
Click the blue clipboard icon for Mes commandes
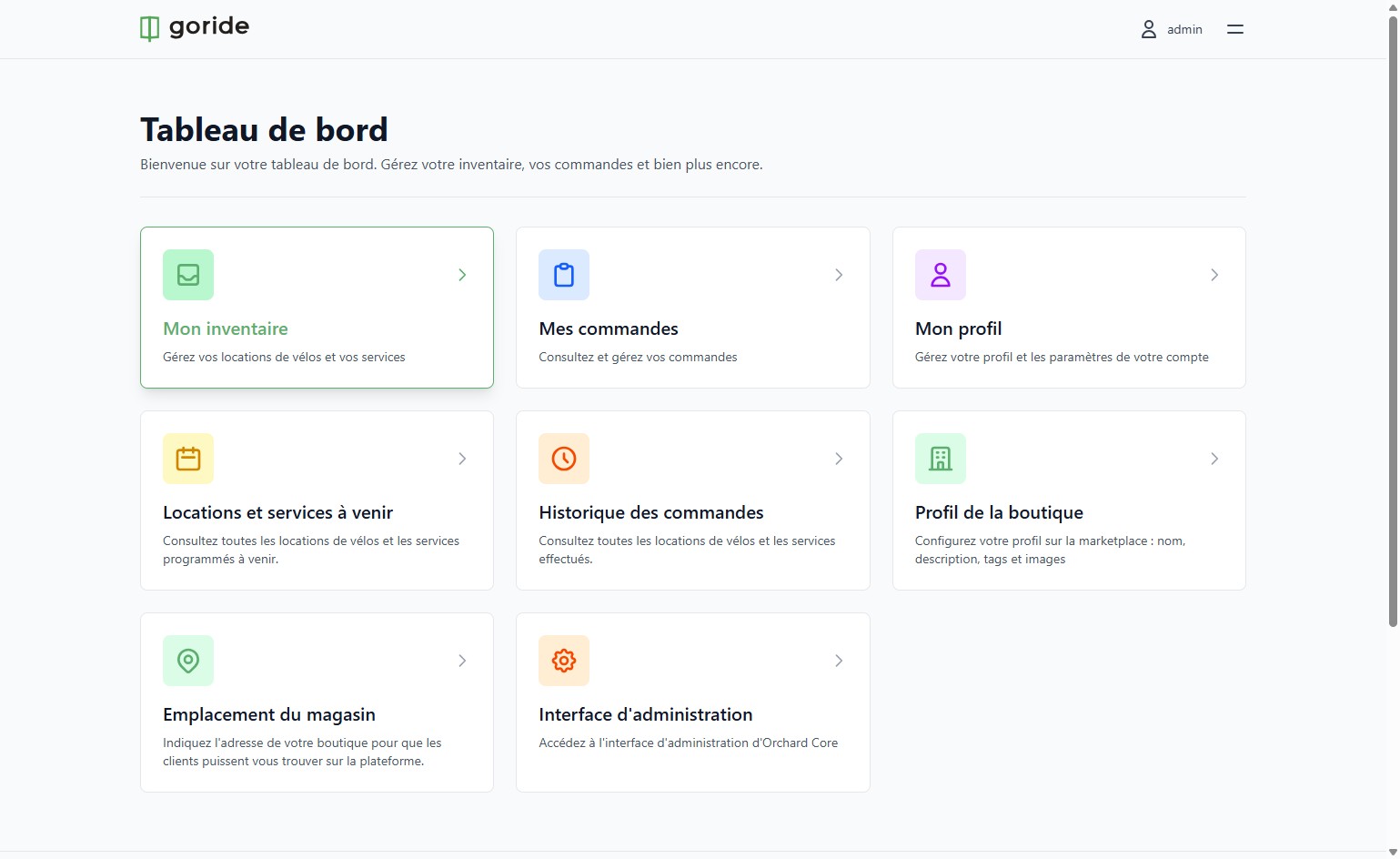click(x=564, y=275)
